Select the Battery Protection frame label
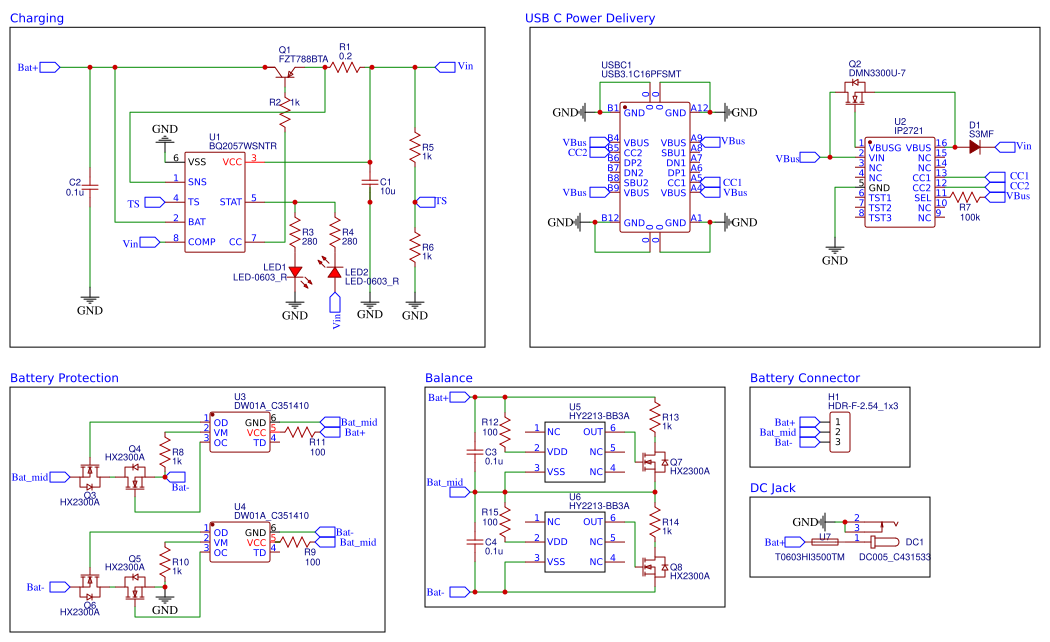The width and height of the screenshot is (1050, 642). pos(63,378)
